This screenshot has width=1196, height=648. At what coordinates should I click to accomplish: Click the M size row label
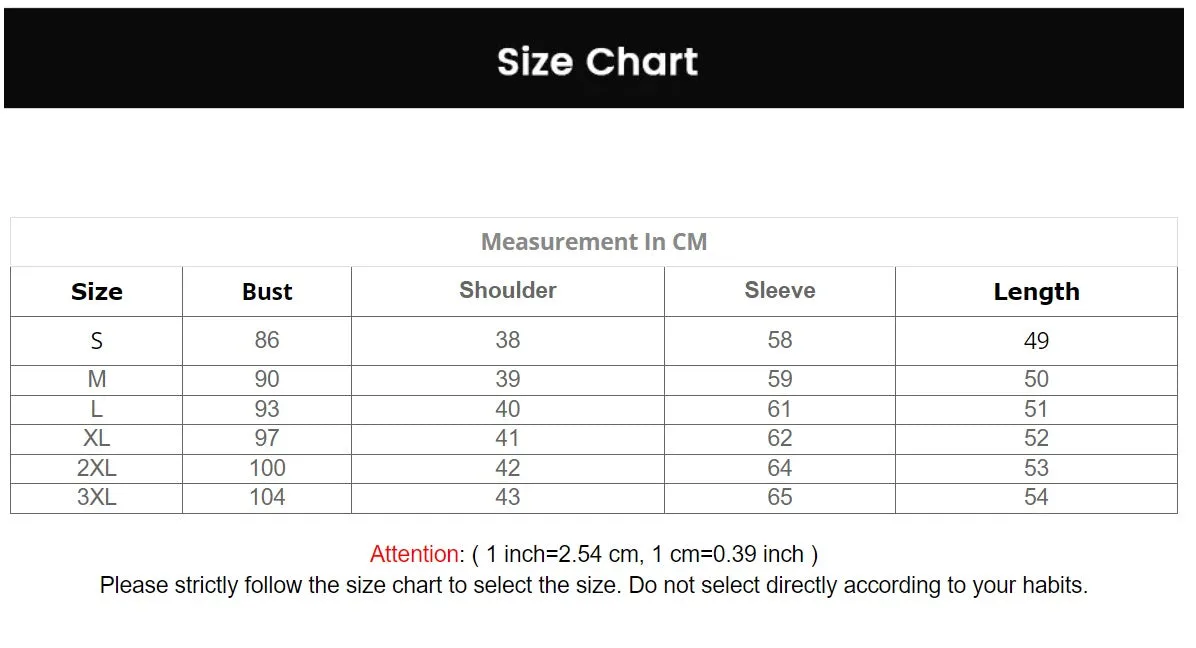coord(97,380)
